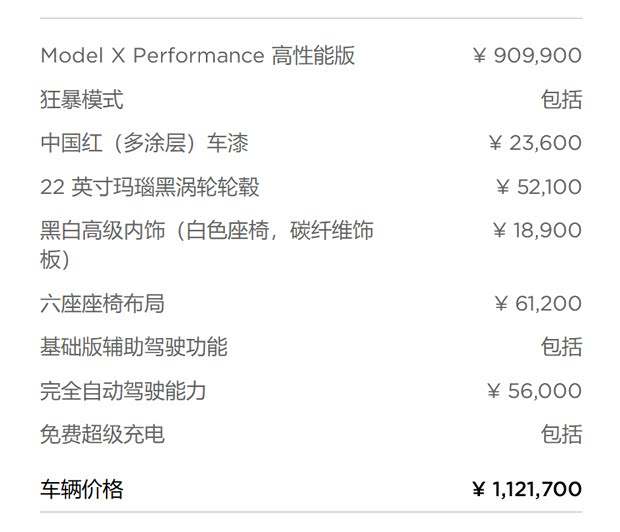The width and height of the screenshot is (620, 532).
Task: Select the bold 车辆价格 total label
Action: pos(82,489)
